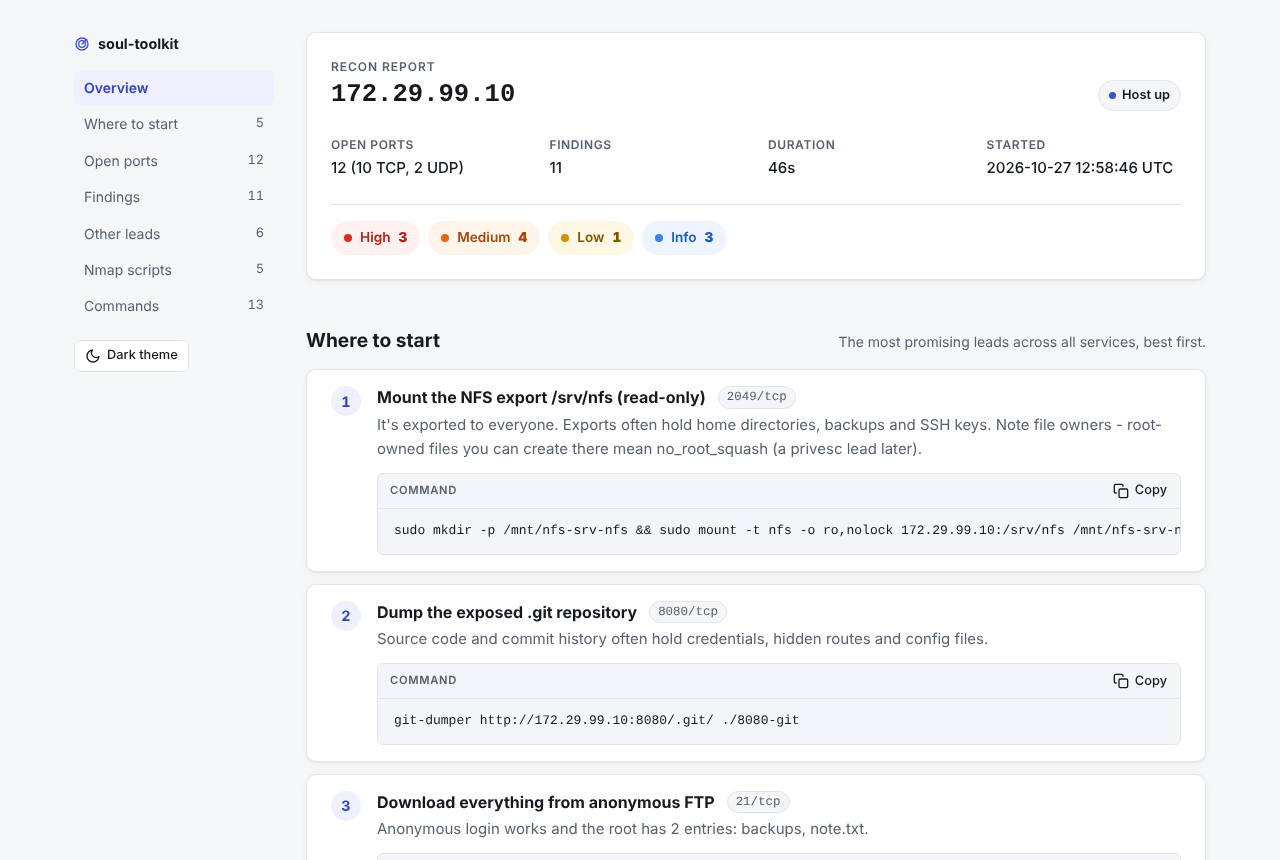1280x860 pixels.
Task: Open the Overview section in sidebar
Action: (x=174, y=88)
